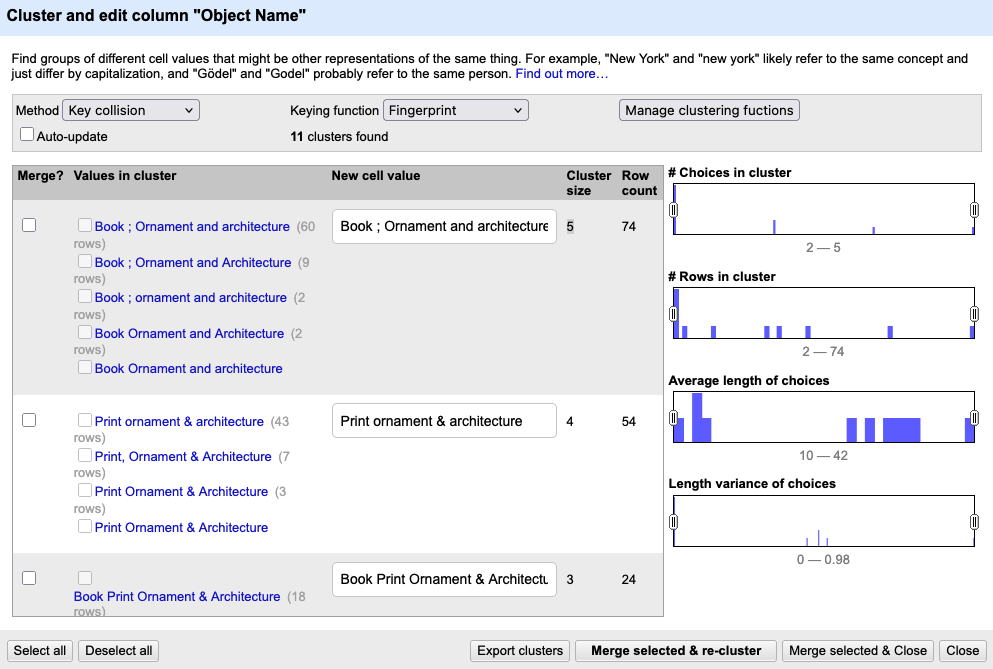
Task: Select value link 'Print, Ornament & Architecture'
Action: coord(183,456)
